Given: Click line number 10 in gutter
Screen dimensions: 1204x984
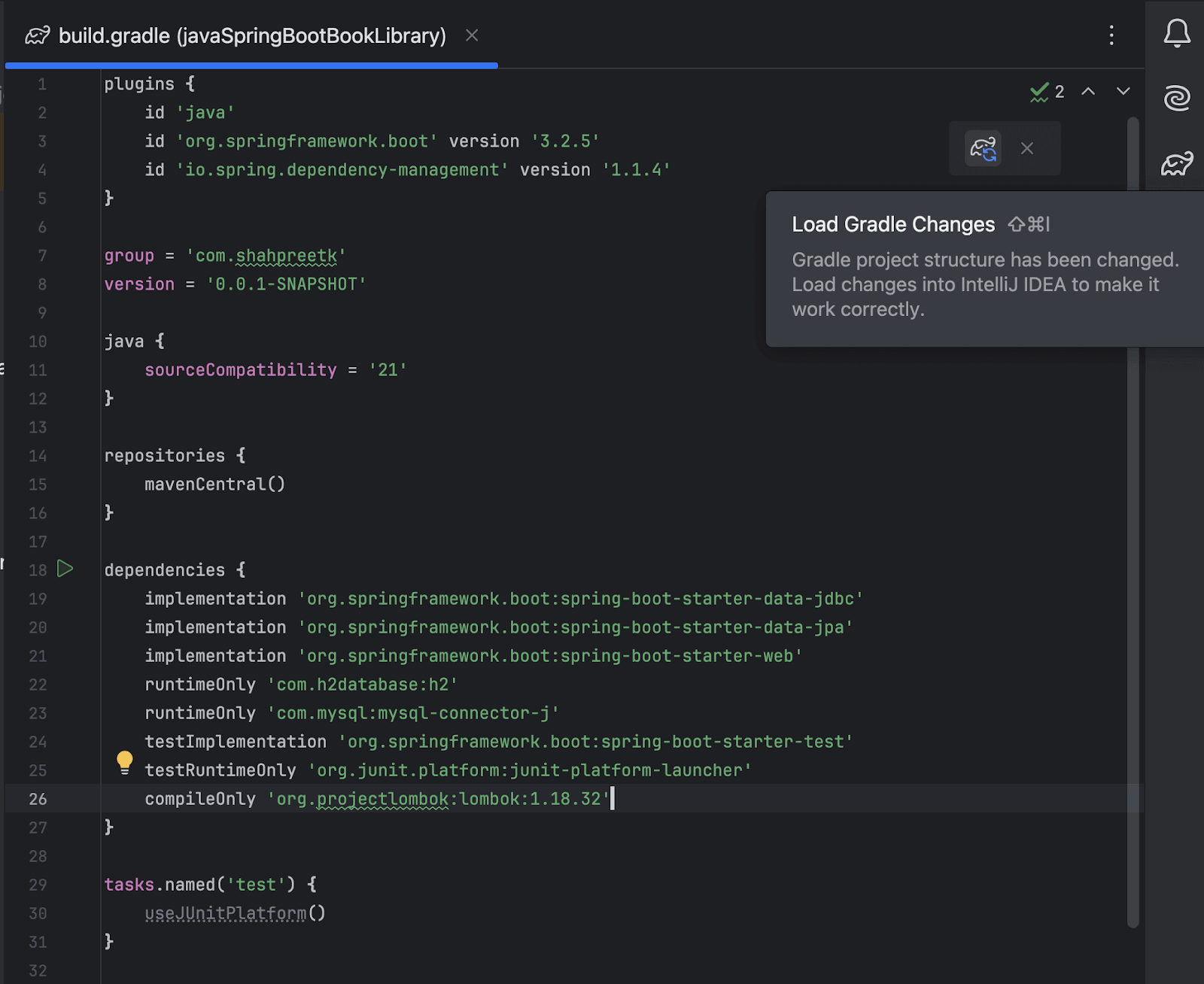Looking at the screenshot, I should [x=38, y=342].
